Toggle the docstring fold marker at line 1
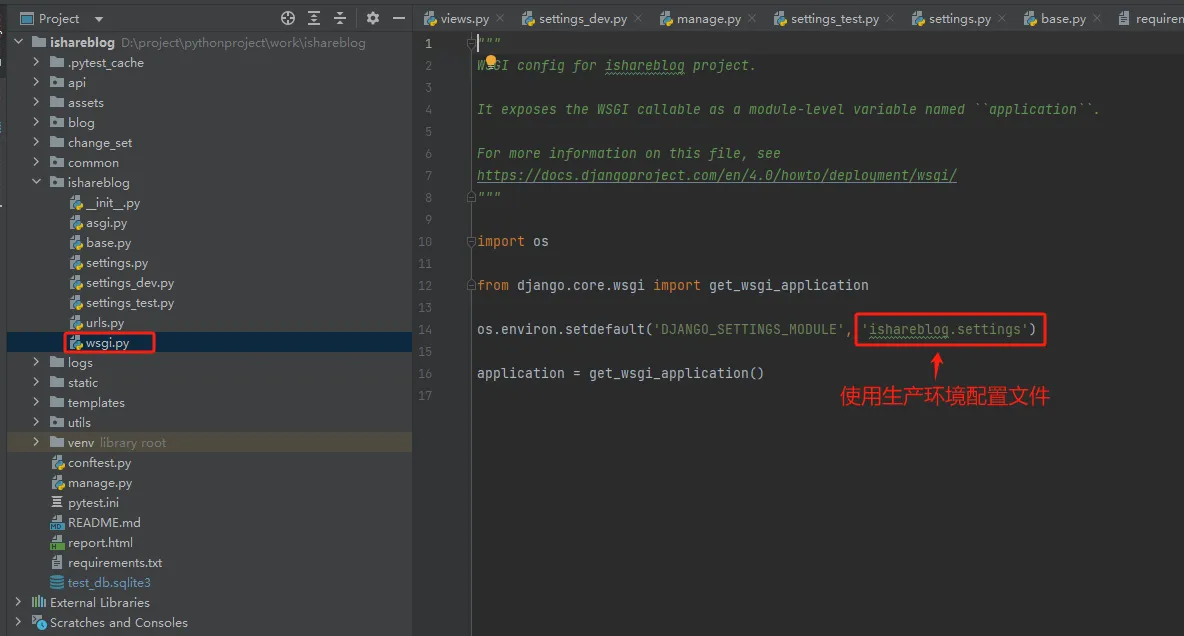This screenshot has height=636, width=1184. tap(472, 43)
